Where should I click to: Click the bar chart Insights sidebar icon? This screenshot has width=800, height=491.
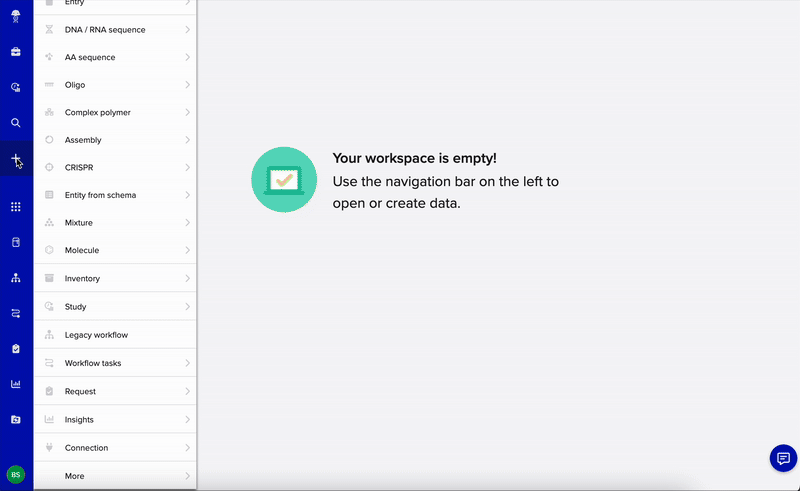(15, 384)
